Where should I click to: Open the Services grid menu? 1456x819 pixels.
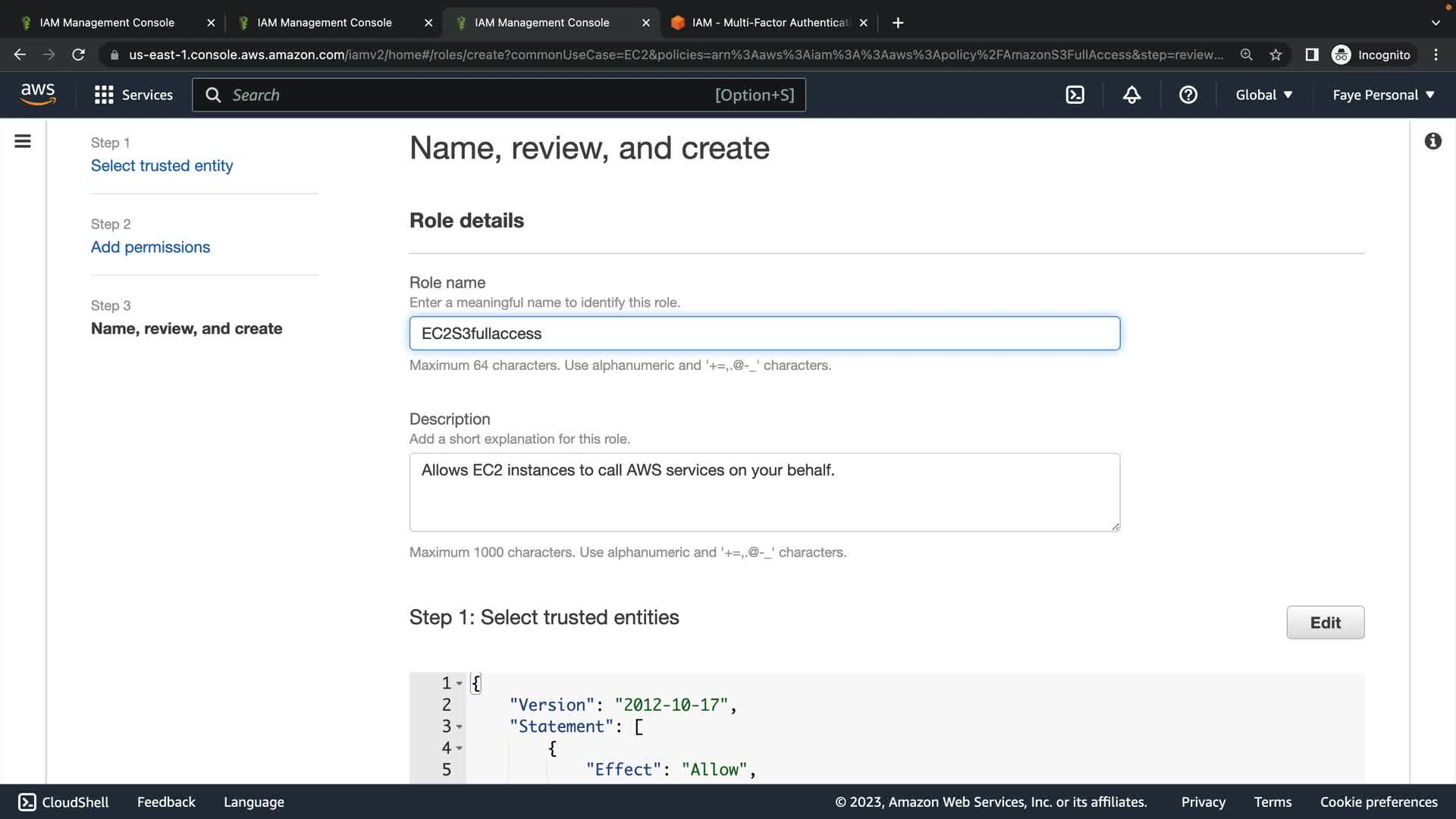[133, 95]
